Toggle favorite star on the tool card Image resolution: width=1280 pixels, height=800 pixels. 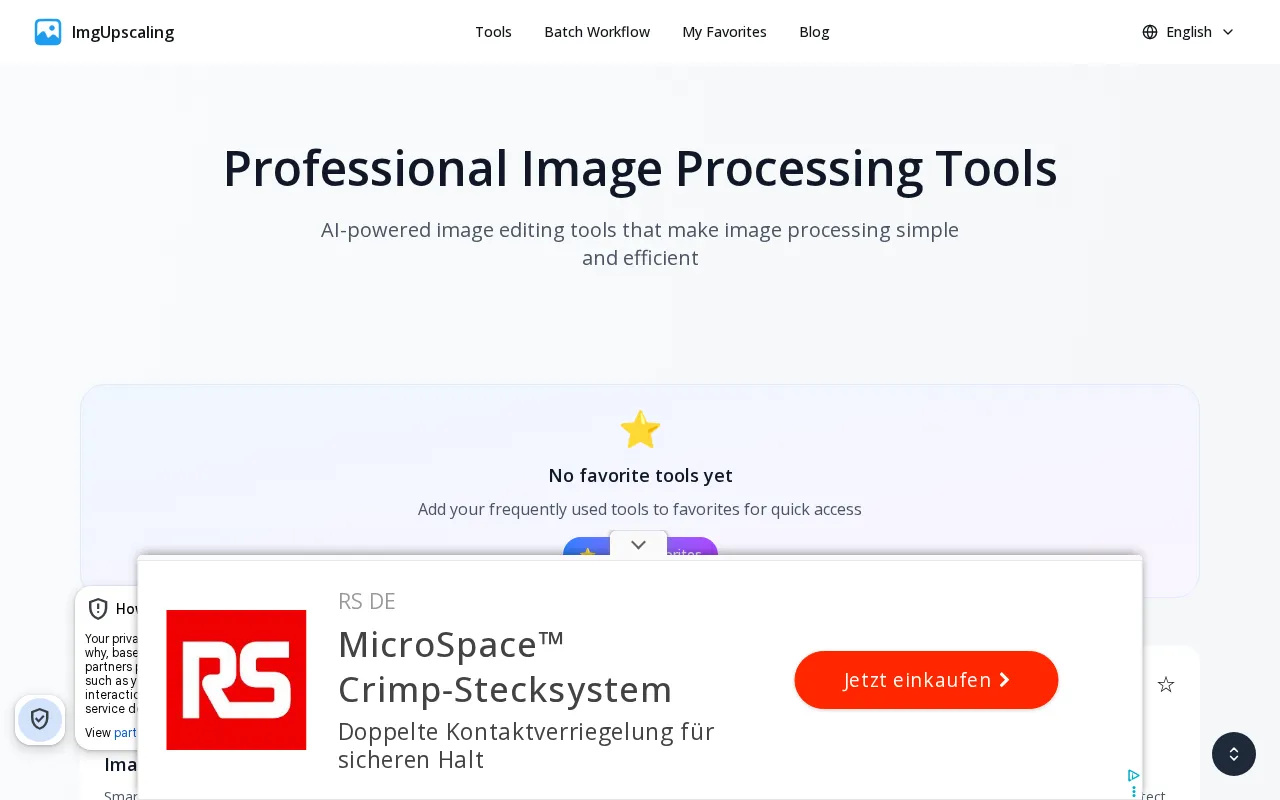[x=1166, y=685]
